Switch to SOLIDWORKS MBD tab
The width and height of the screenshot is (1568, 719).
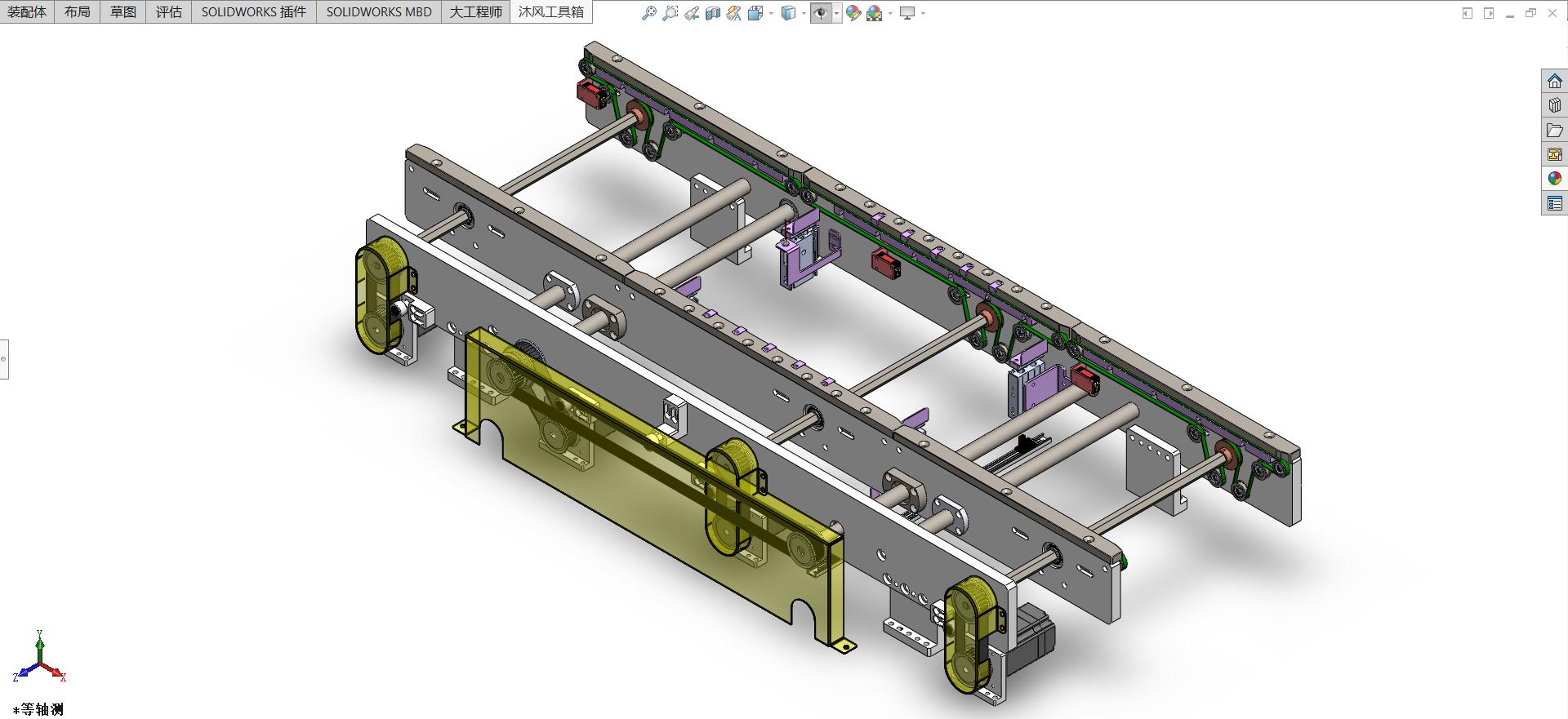point(379,11)
